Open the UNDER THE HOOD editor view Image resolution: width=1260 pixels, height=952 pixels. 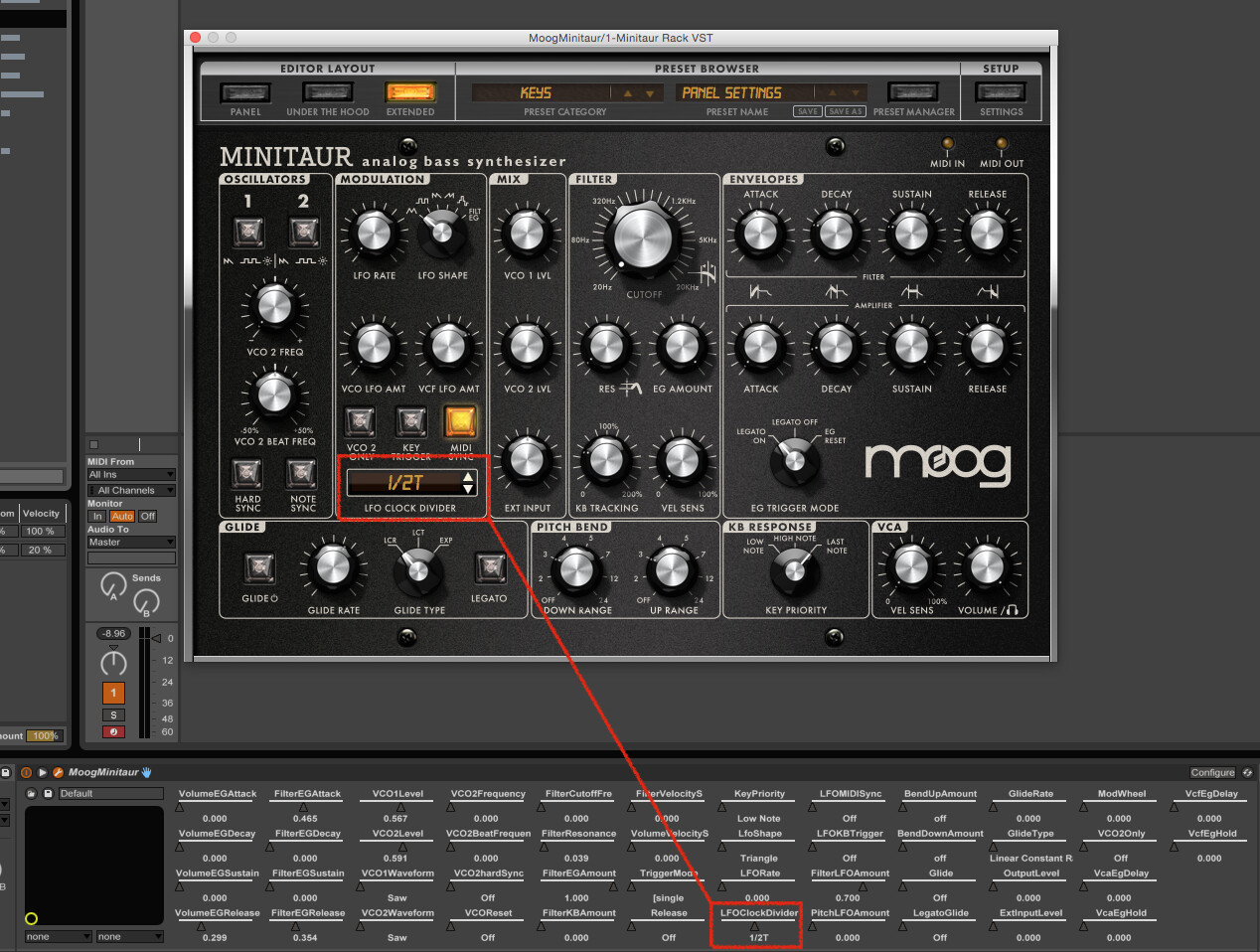point(328,91)
